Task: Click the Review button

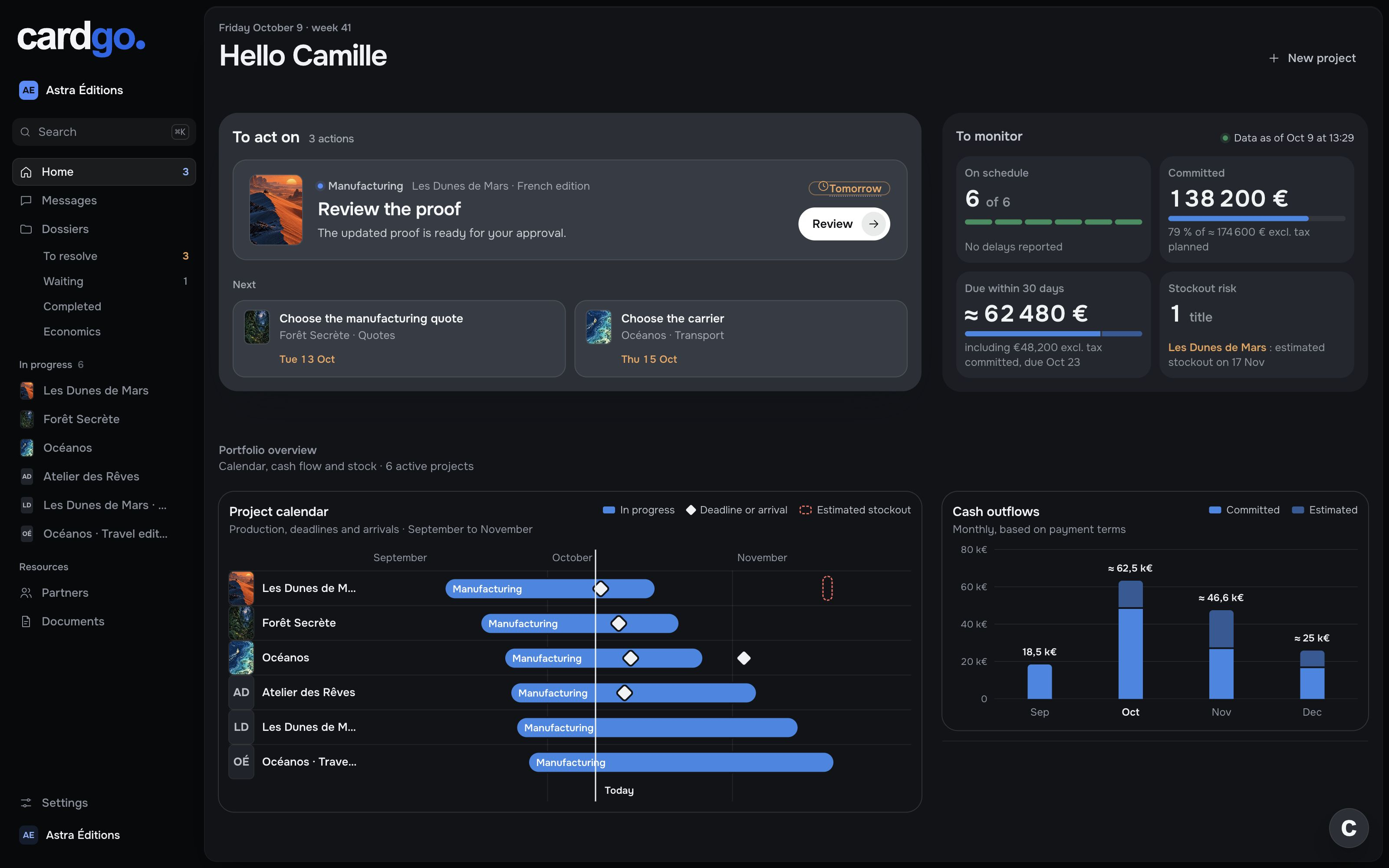Action: coord(844,224)
